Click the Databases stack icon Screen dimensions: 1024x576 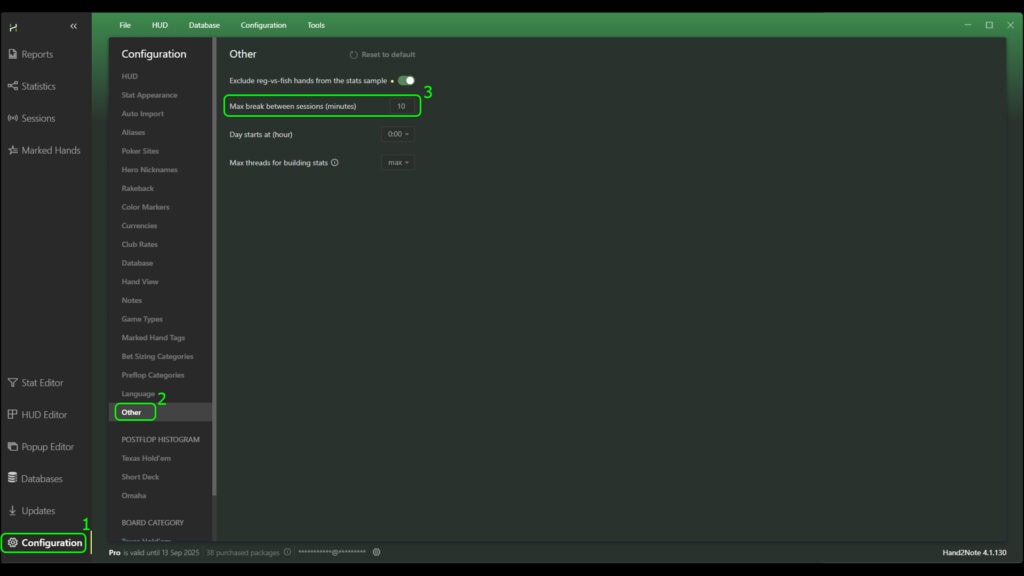[13, 479]
